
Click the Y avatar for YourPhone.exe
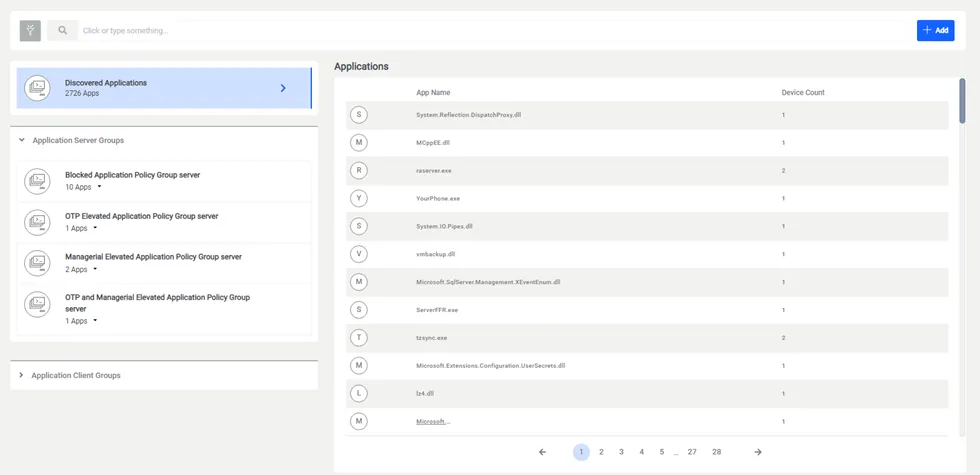(359, 199)
